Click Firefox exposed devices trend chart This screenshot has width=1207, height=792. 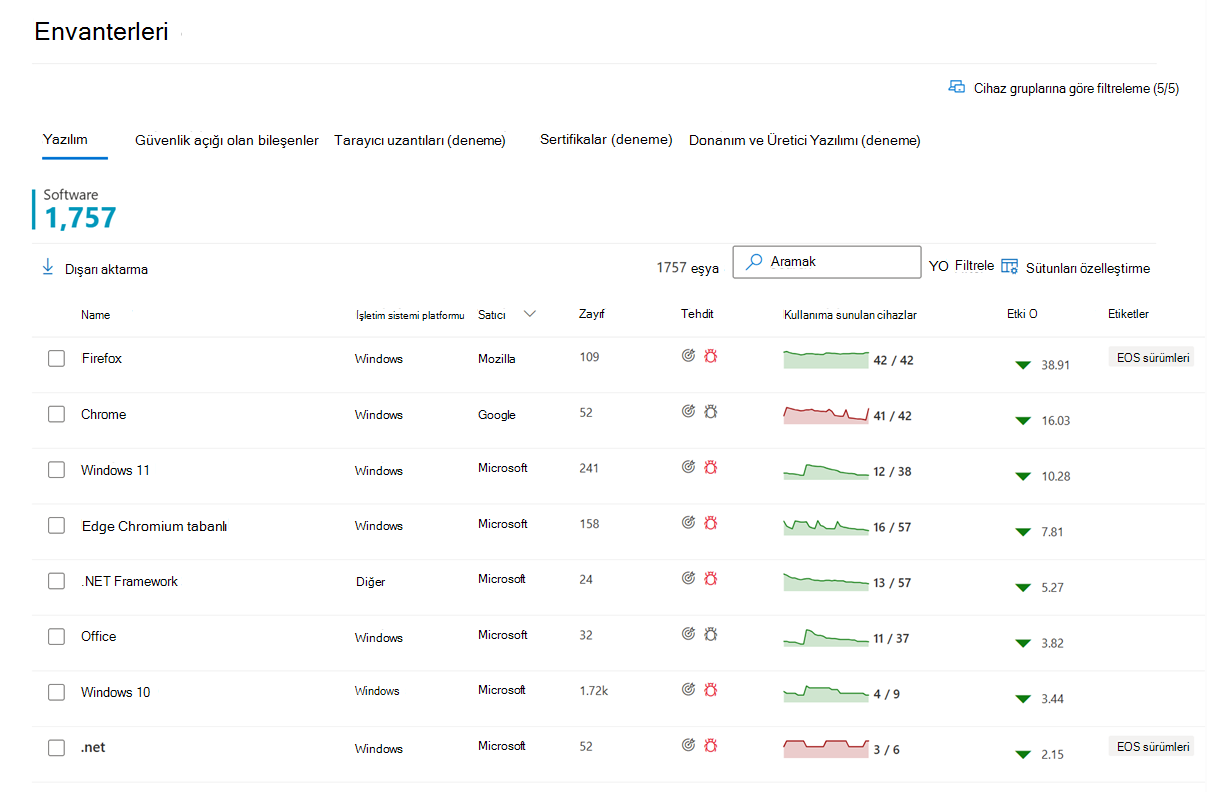[x=826, y=359]
